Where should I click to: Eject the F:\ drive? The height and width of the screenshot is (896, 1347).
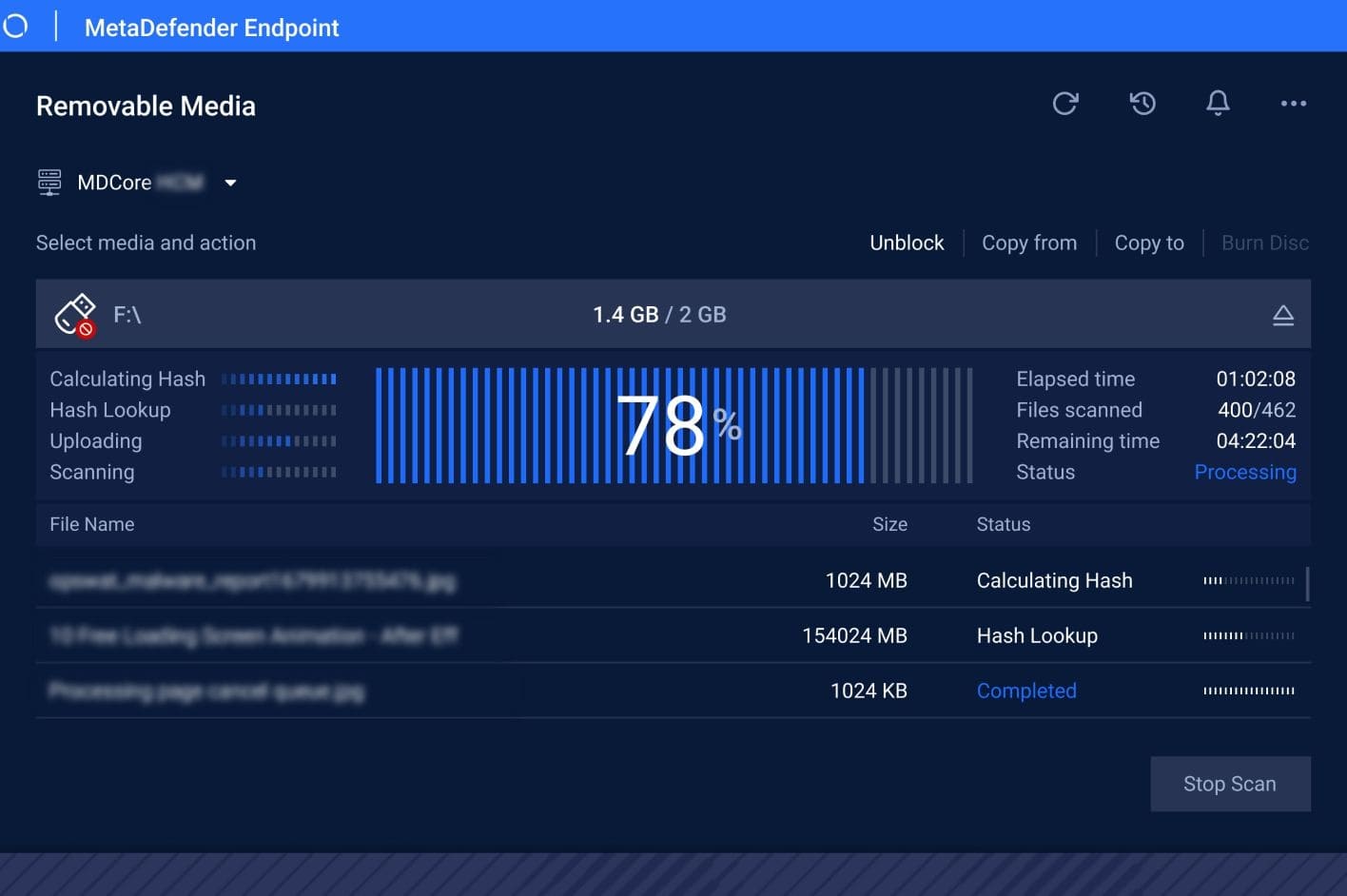click(x=1283, y=315)
